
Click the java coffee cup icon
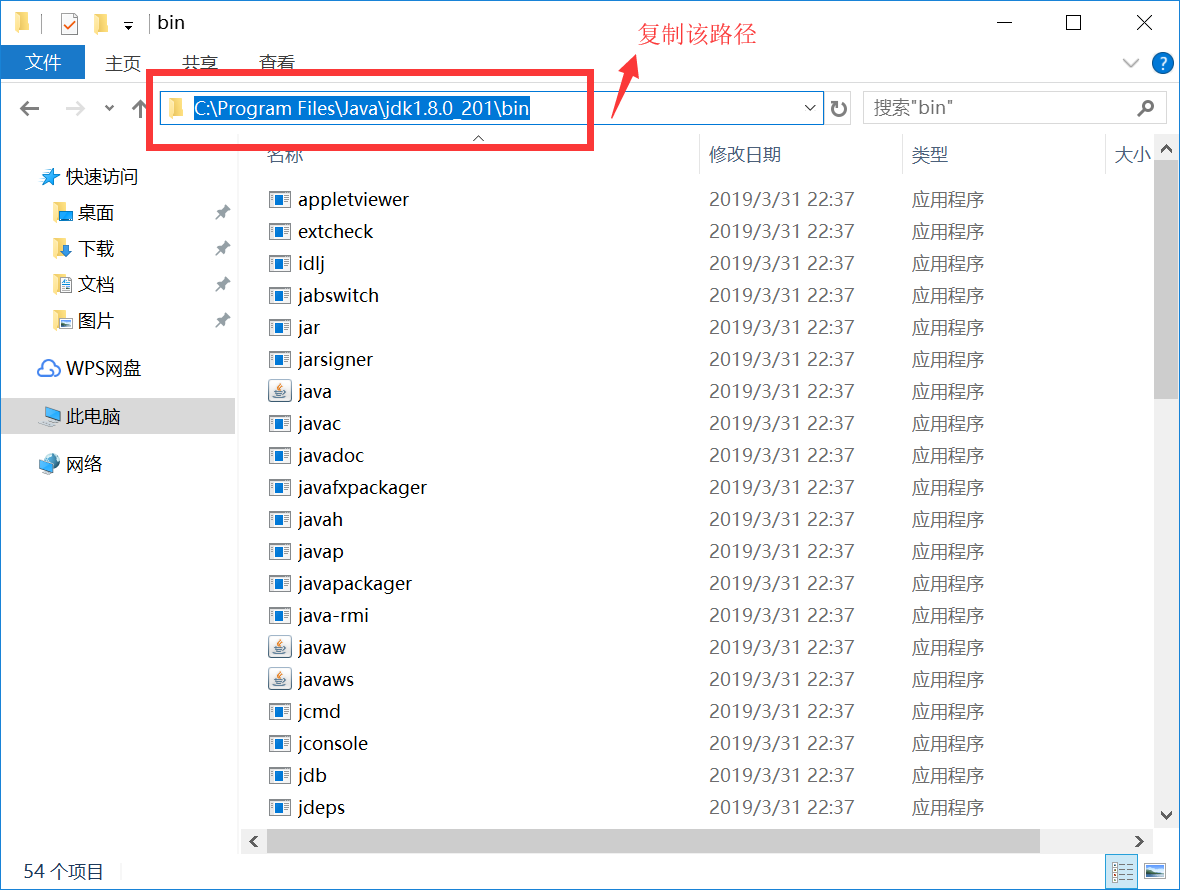pos(279,391)
